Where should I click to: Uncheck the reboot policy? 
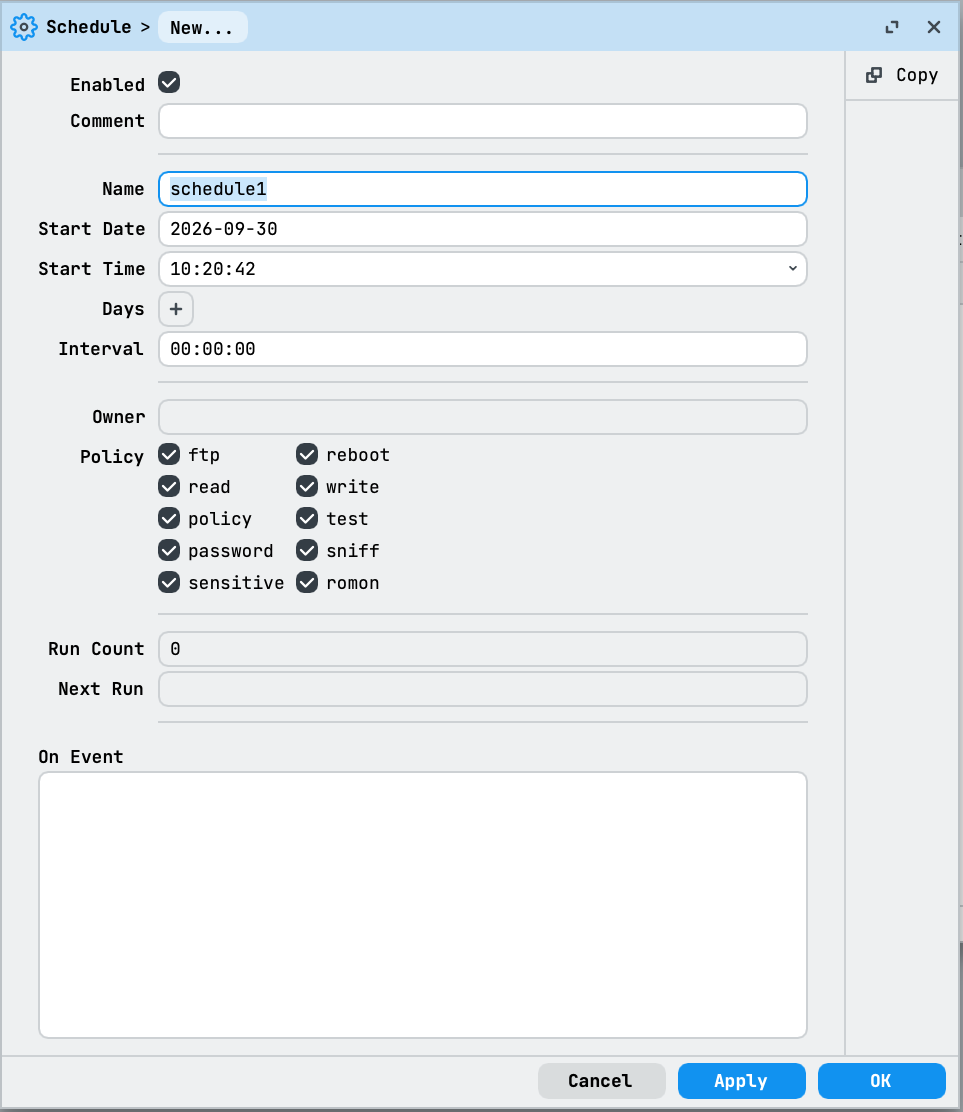pyautogui.click(x=307, y=454)
